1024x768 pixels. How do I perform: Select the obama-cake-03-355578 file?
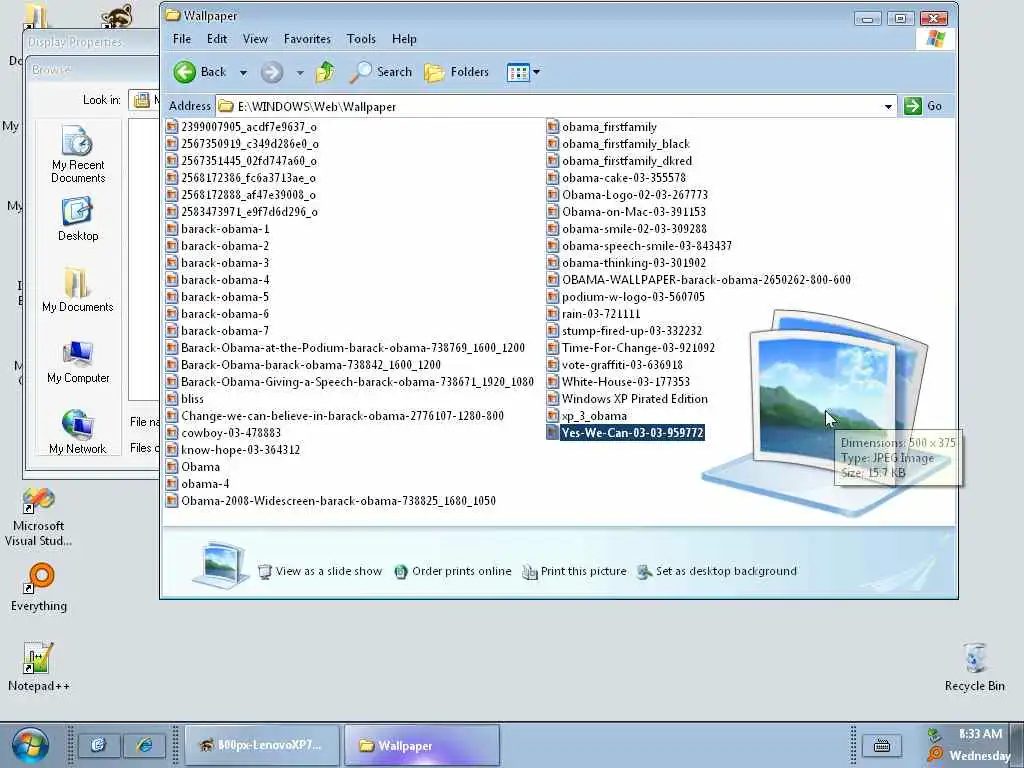click(x=616, y=178)
